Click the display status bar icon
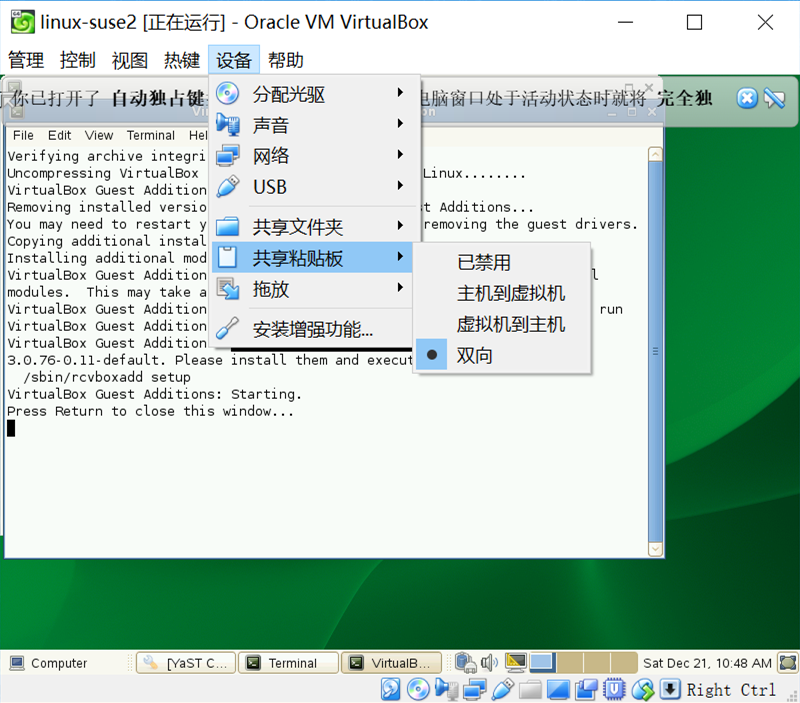 click(558, 689)
